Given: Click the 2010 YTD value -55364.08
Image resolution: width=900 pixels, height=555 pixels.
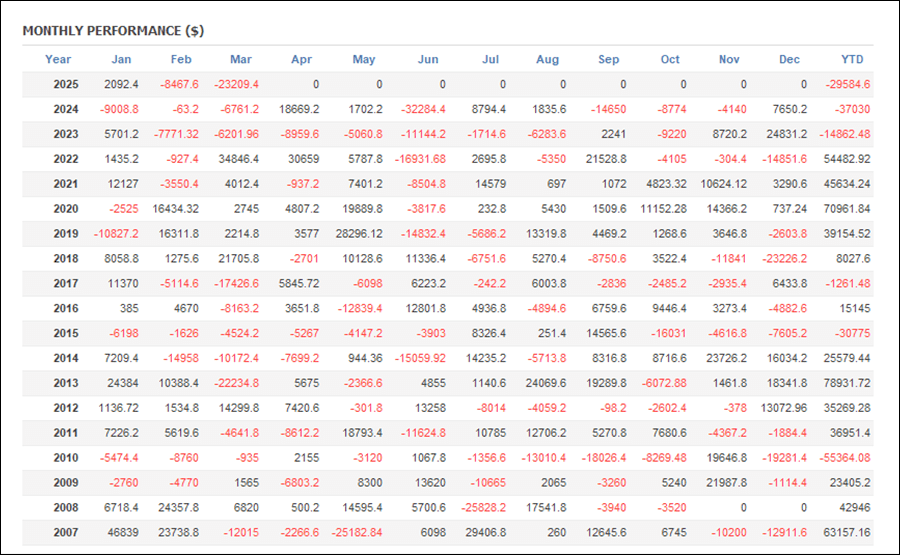Looking at the screenshot, I should [x=845, y=457].
